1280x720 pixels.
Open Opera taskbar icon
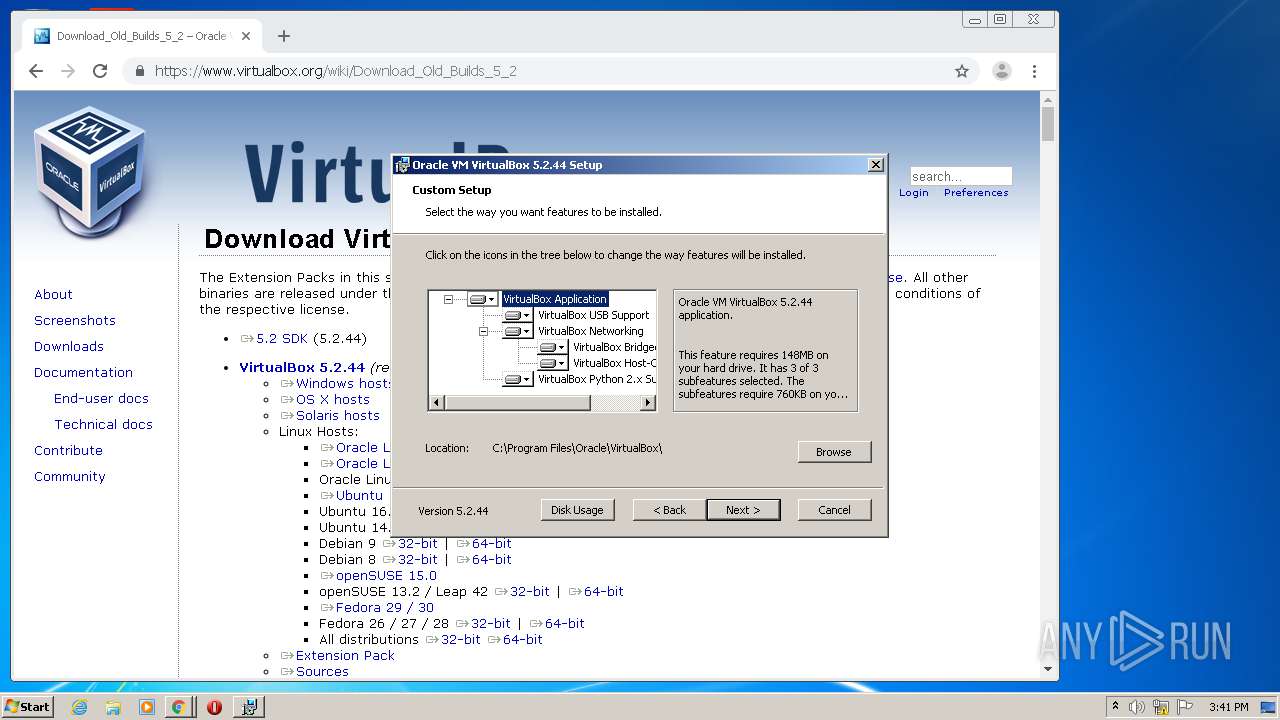214,707
